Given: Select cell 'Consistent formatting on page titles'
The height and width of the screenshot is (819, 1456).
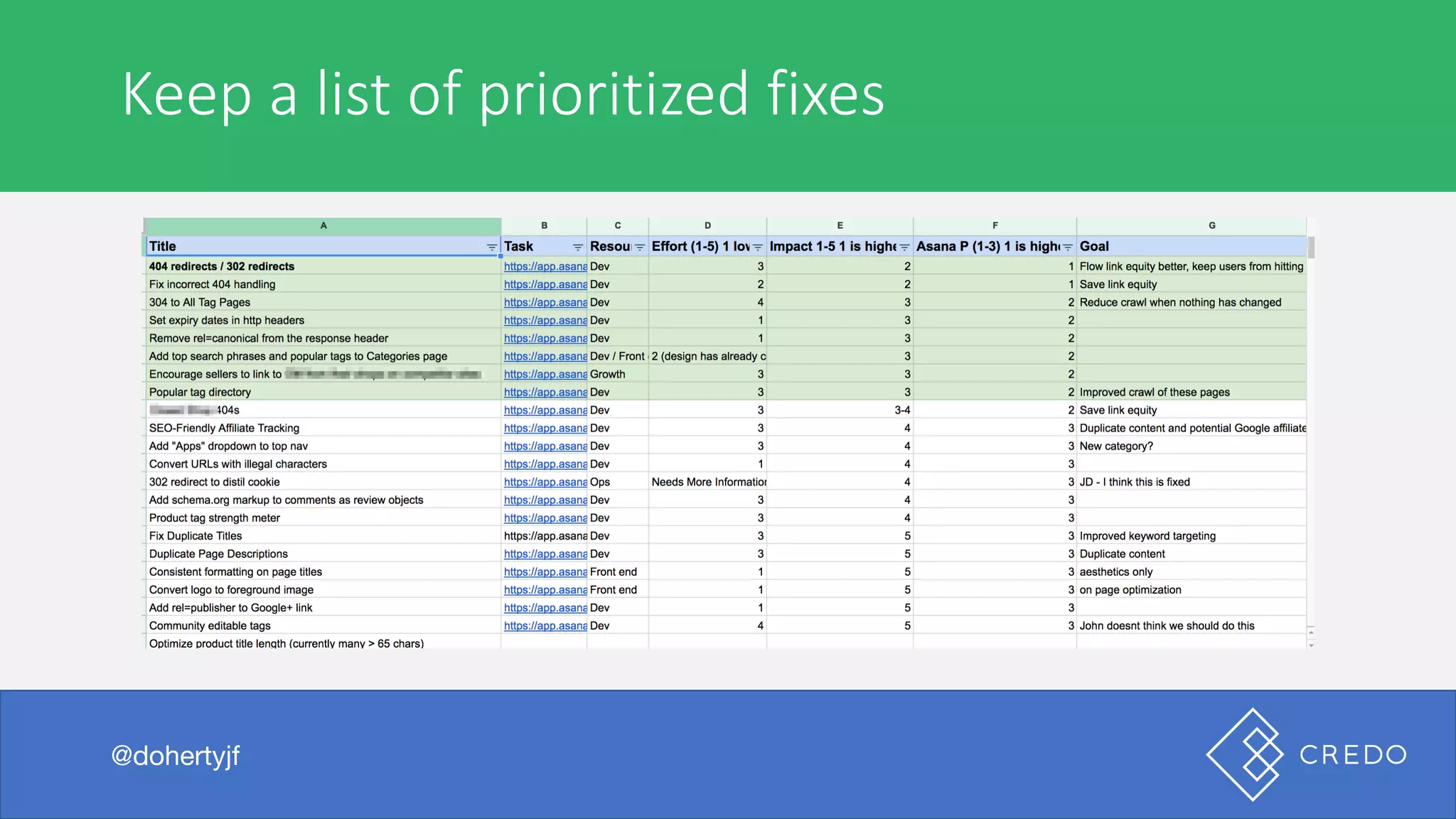Looking at the screenshot, I should (x=323, y=572).
